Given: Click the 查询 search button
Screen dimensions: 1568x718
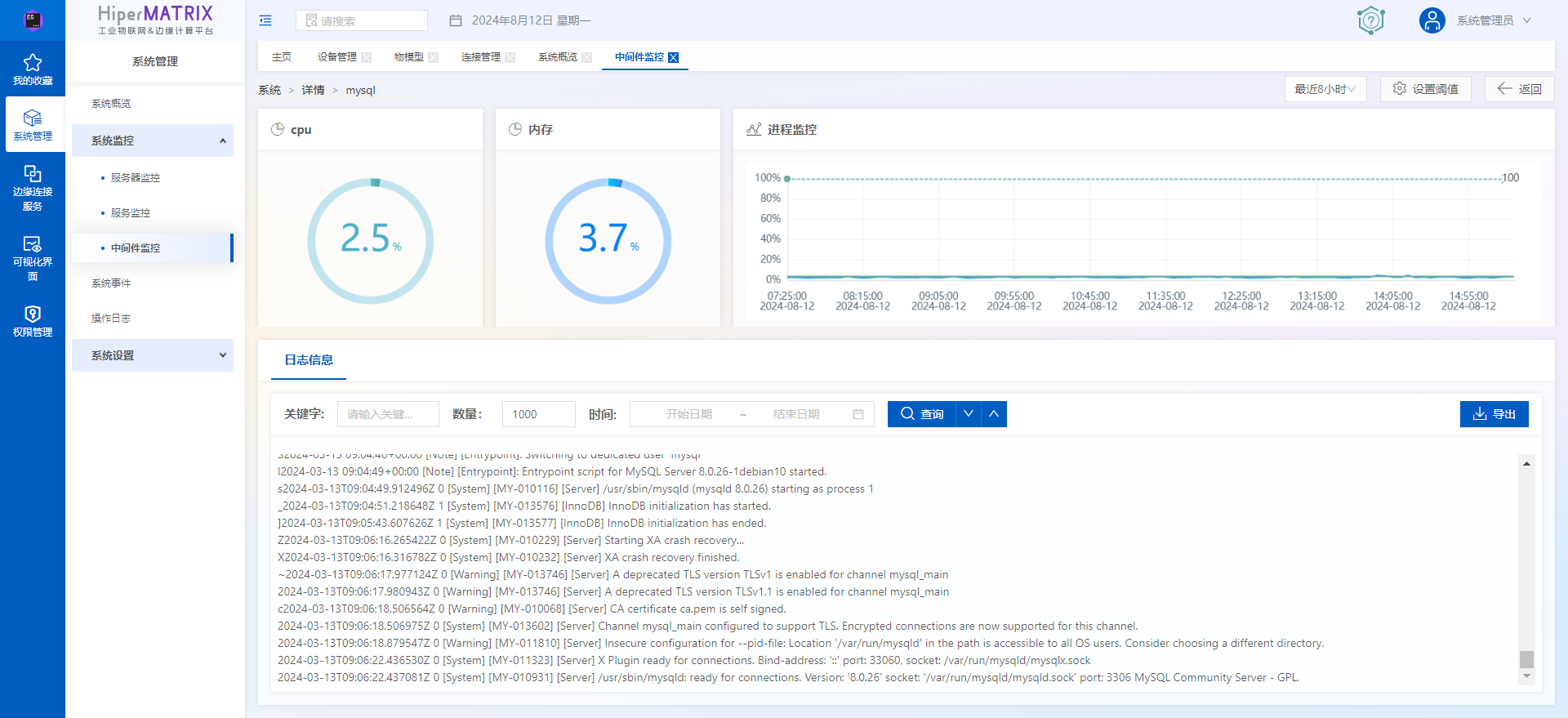Looking at the screenshot, I should tap(922, 414).
